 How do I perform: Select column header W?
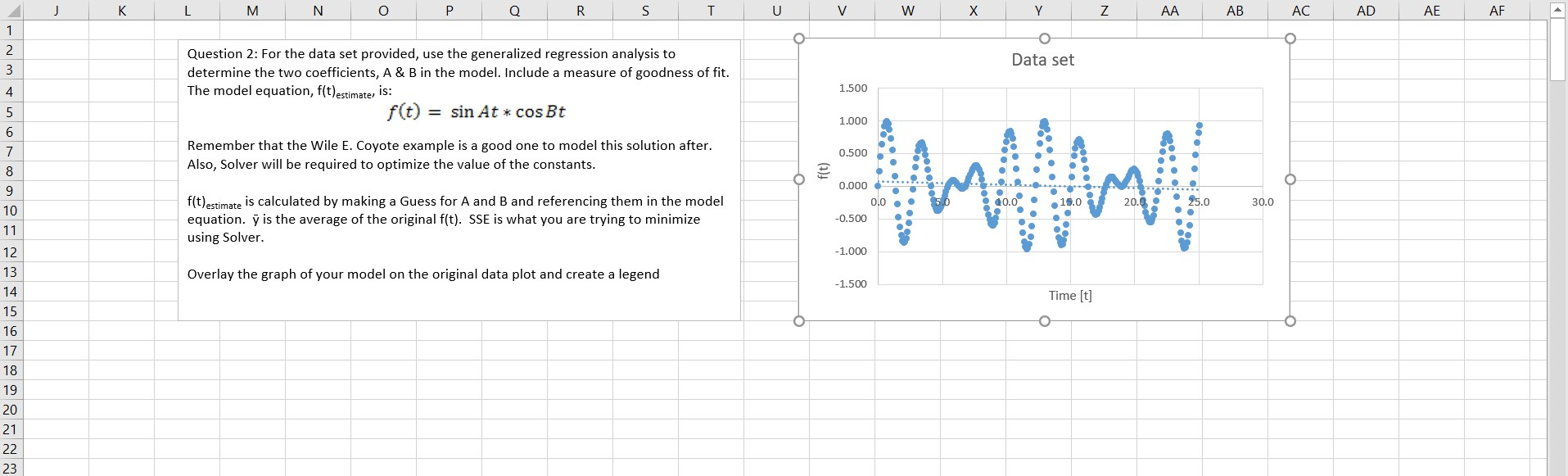tap(907, 11)
